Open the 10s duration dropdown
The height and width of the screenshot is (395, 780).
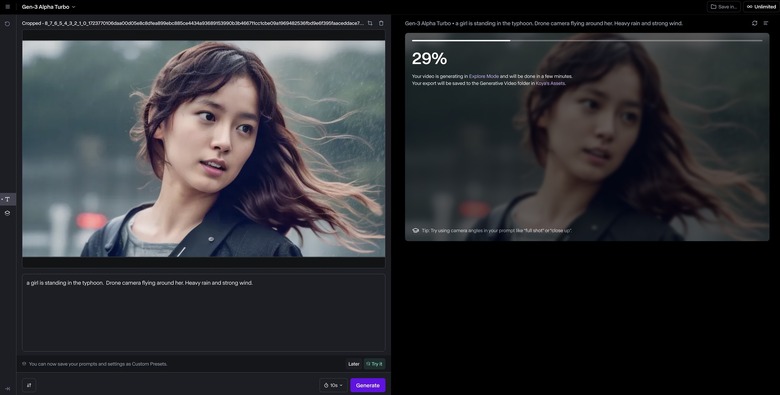333,385
